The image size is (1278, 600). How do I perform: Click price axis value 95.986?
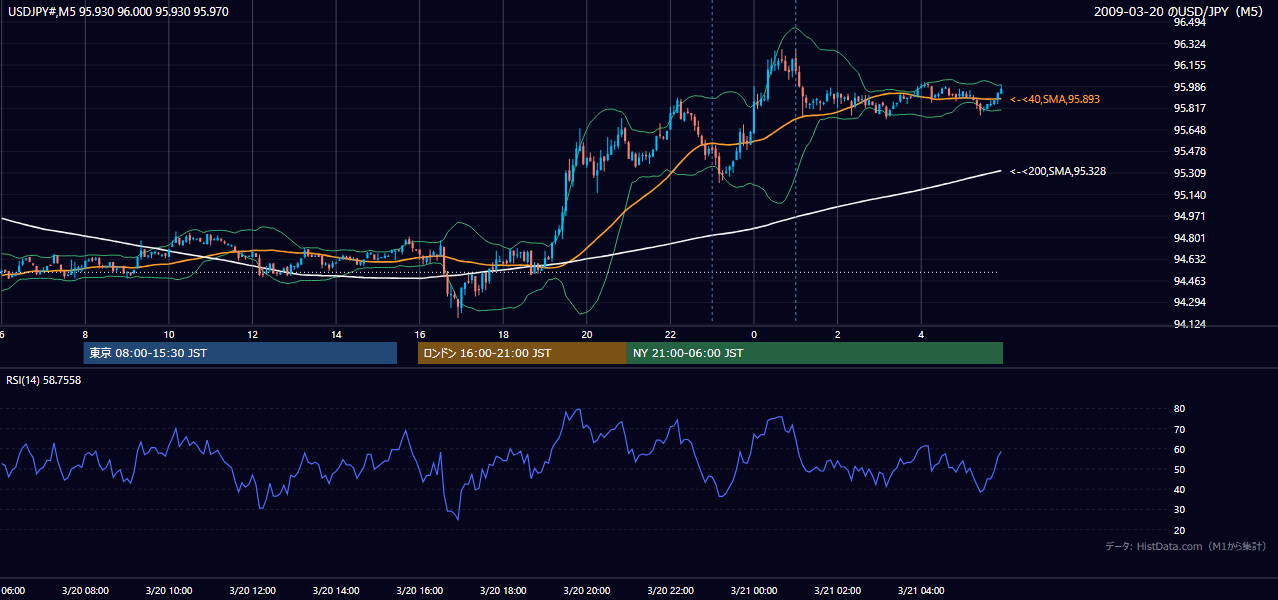[1188, 87]
